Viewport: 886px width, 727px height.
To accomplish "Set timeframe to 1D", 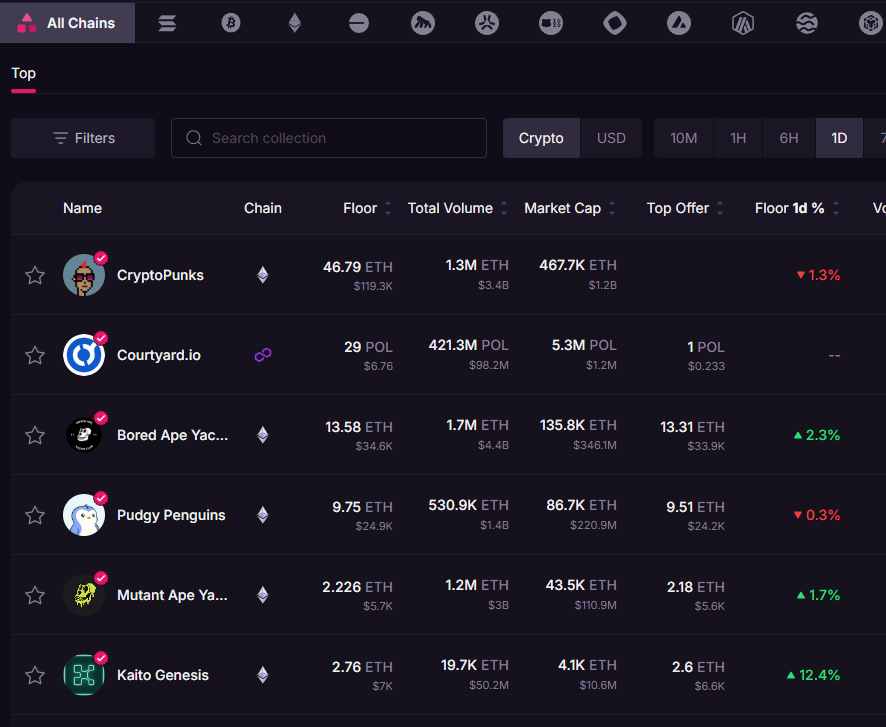I will 839,138.
